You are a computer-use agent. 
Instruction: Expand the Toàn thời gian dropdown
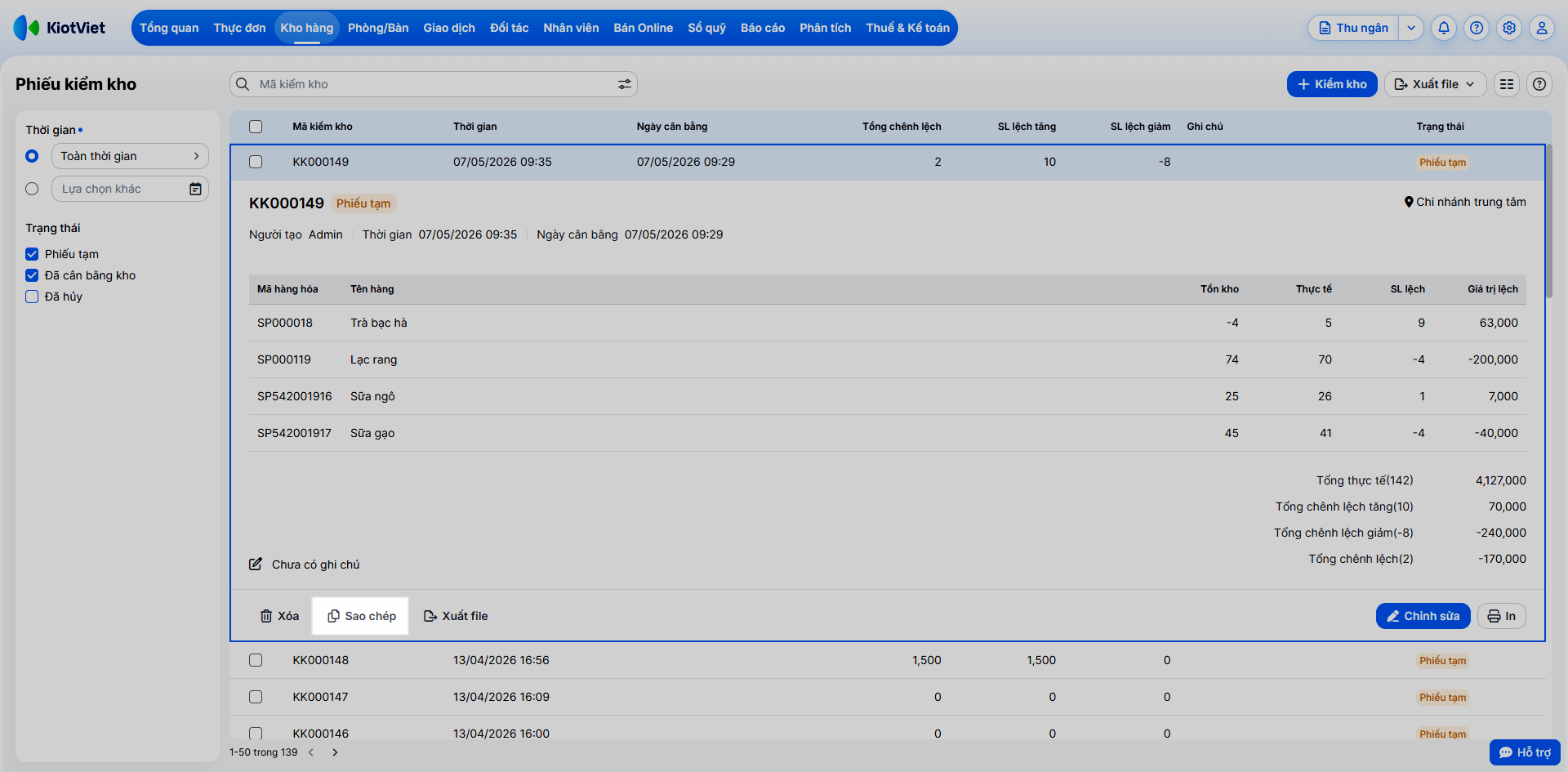[x=130, y=156]
